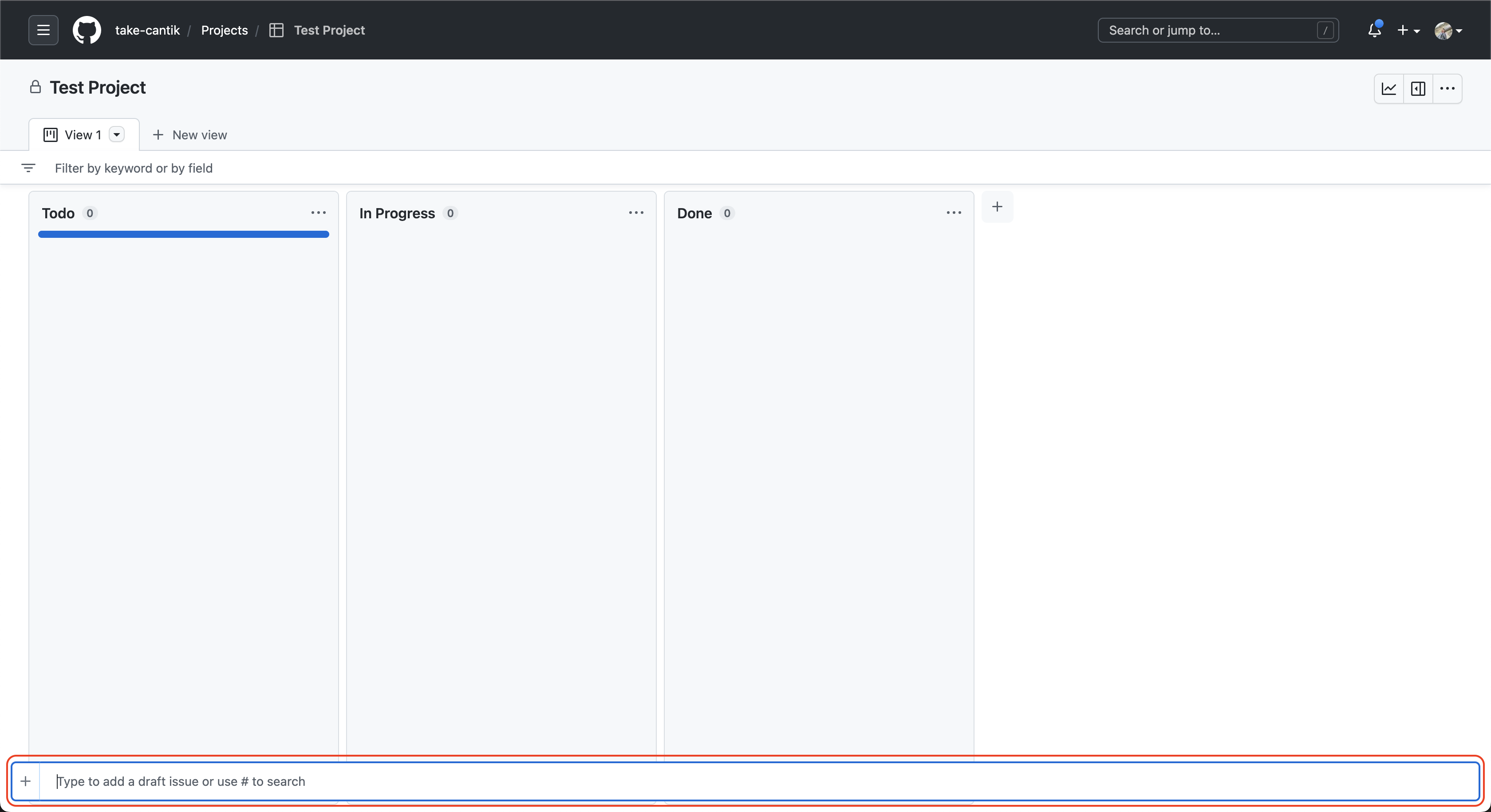This screenshot has height=812, width=1491.
Task: Toggle the project details side panel
Action: pos(1418,89)
